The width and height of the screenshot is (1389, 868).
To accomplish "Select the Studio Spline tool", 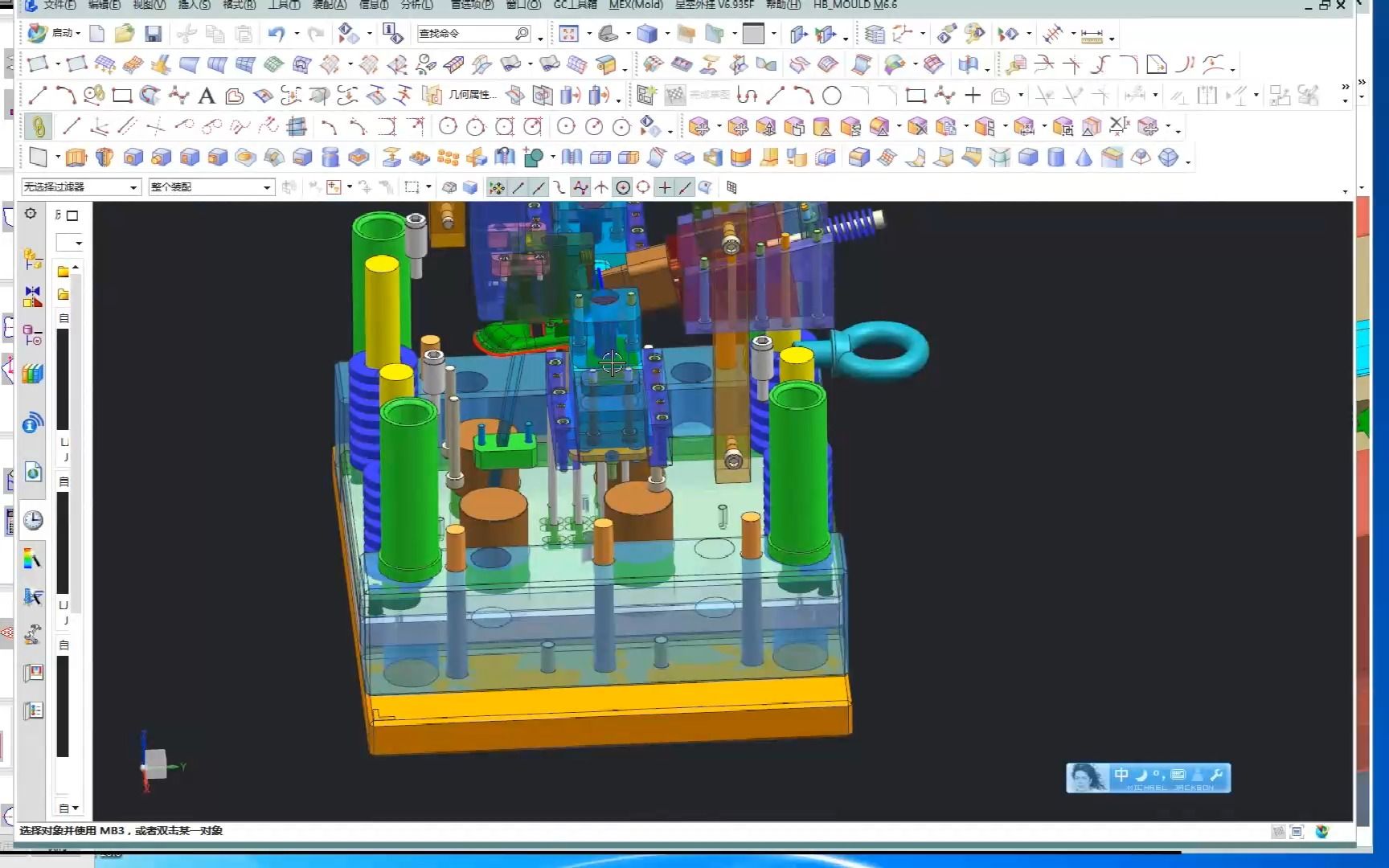I will click(178, 96).
